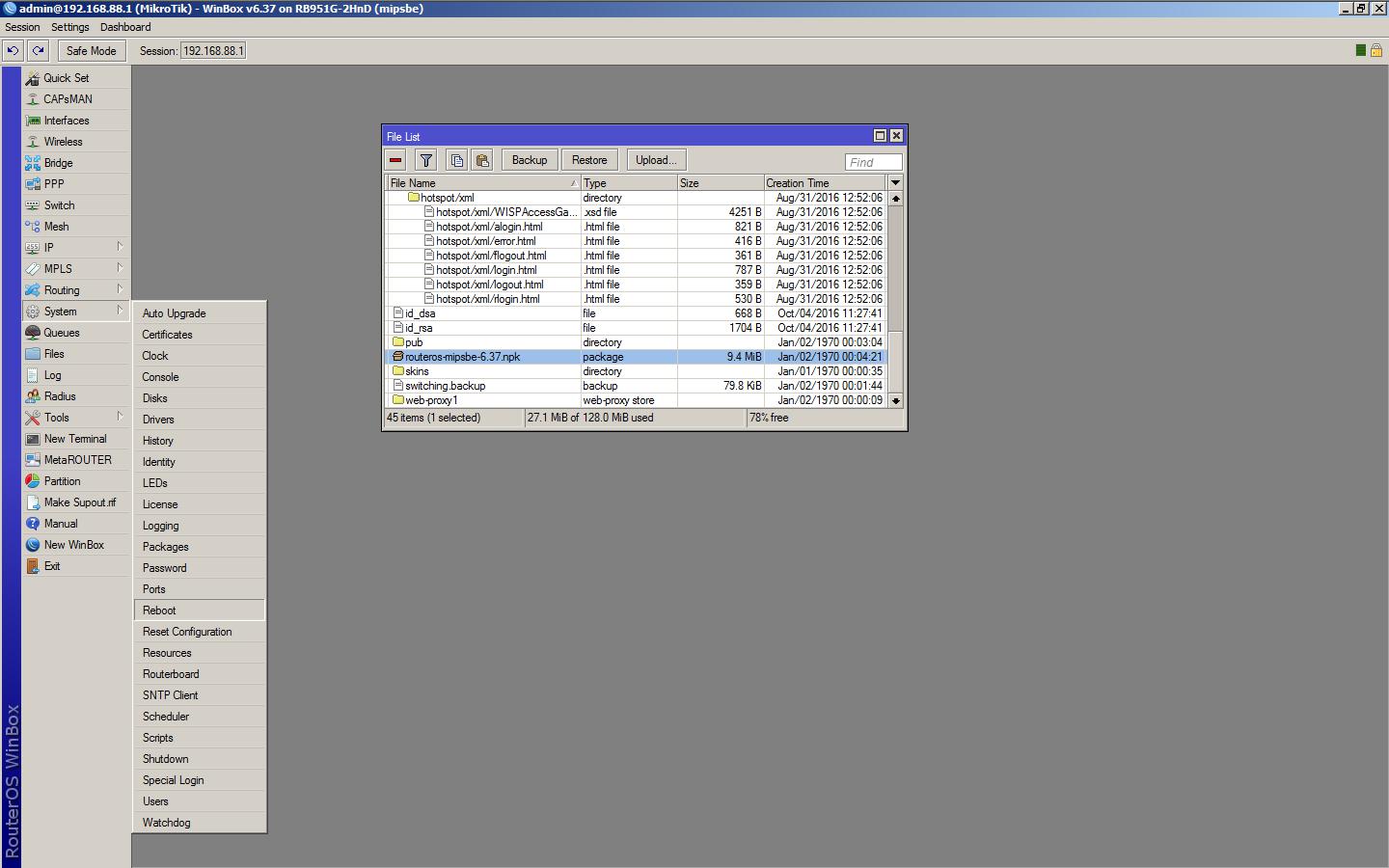The width and height of the screenshot is (1389, 868).
Task: Toggle Safe Mode button
Action: [x=91, y=51]
